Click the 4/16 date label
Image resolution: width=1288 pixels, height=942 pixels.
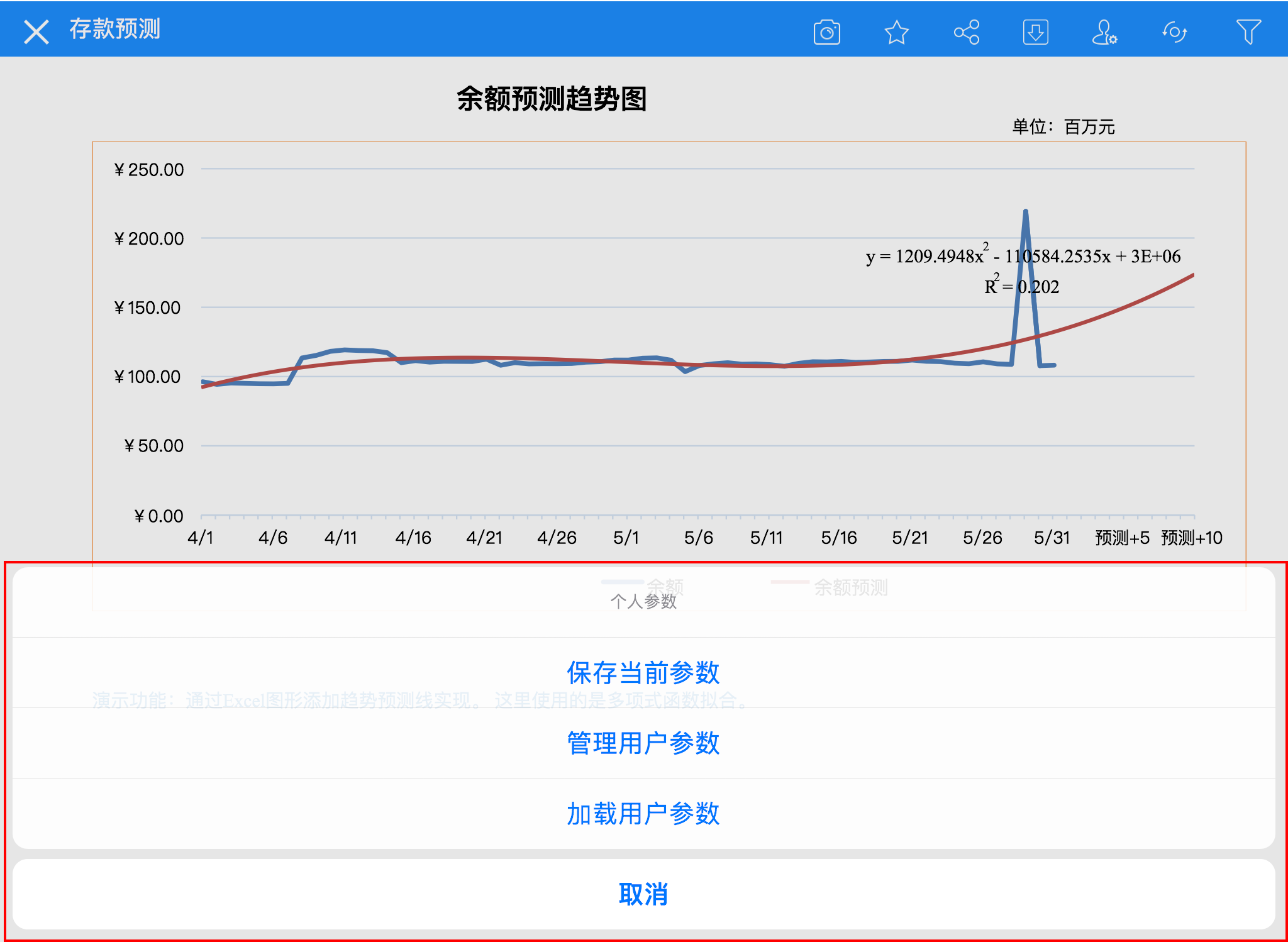point(413,538)
